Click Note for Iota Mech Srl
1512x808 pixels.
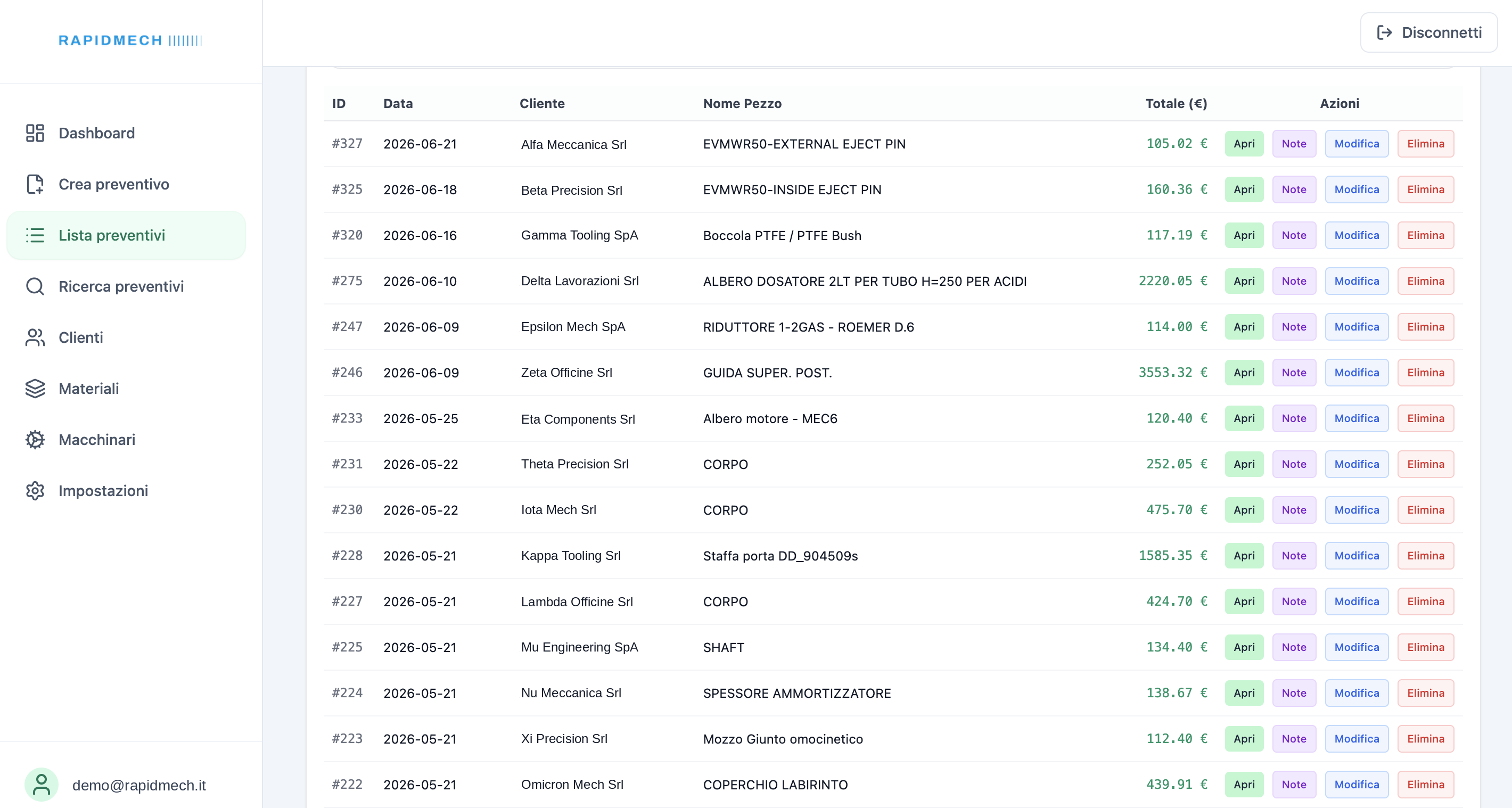(x=1294, y=510)
